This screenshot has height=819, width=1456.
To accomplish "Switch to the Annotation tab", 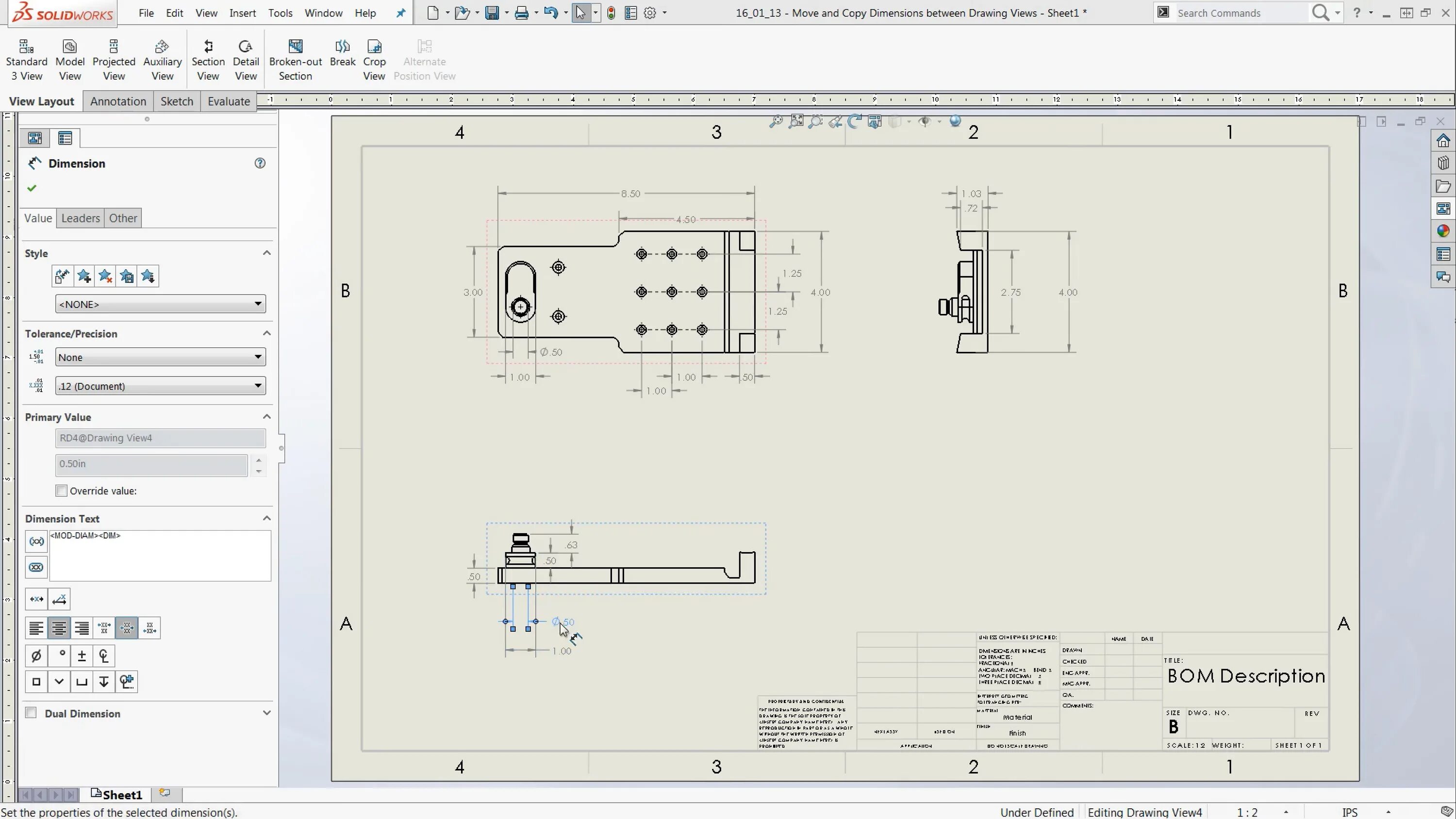I will pyautogui.click(x=118, y=100).
